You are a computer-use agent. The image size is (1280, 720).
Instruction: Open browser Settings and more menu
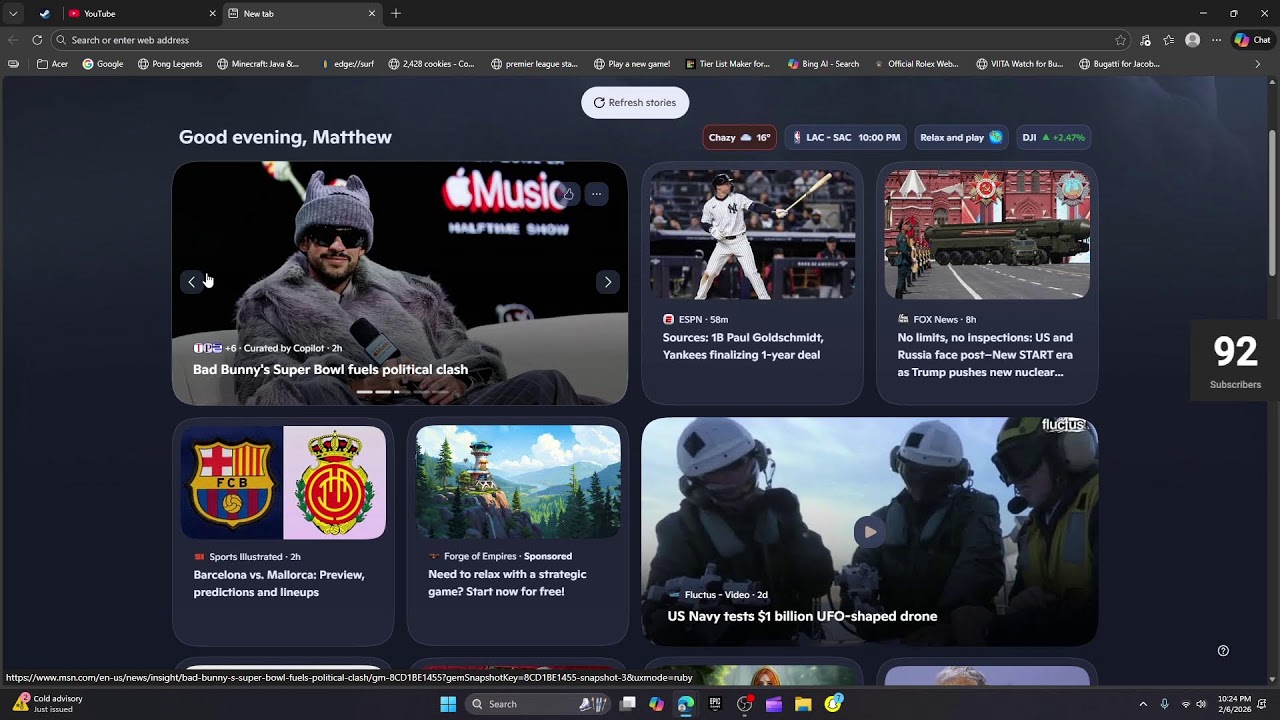click(1216, 40)
